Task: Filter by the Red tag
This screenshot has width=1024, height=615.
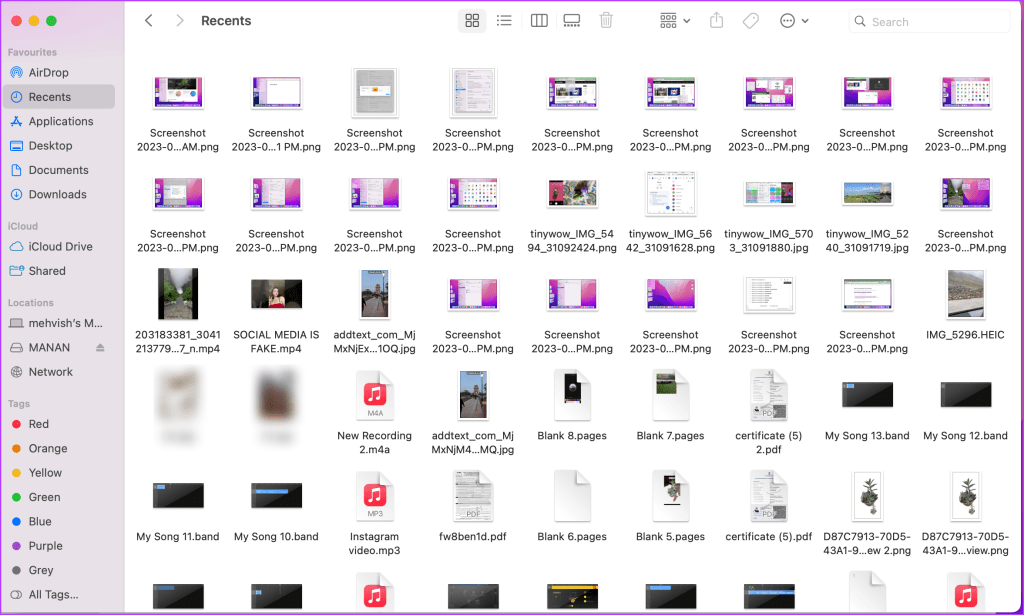Action: (x=59, y=424)
